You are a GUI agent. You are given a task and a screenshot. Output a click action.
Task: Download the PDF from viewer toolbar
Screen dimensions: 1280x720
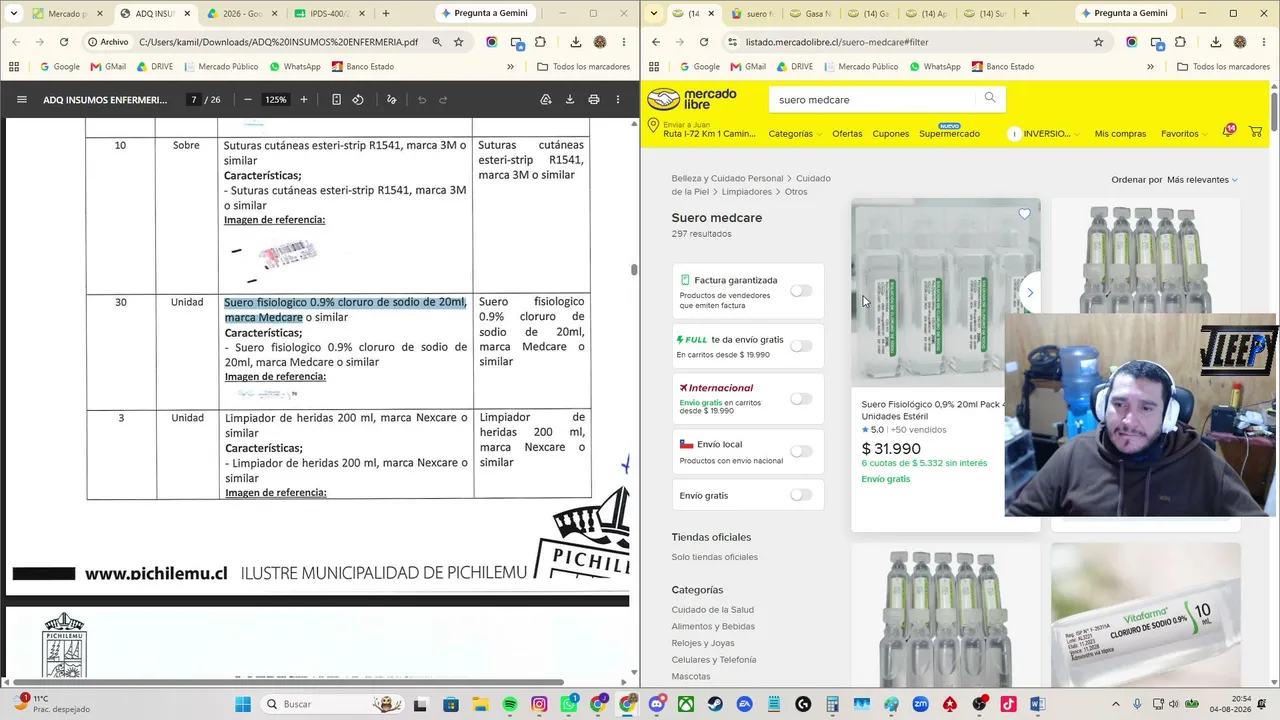coord(570,100)
